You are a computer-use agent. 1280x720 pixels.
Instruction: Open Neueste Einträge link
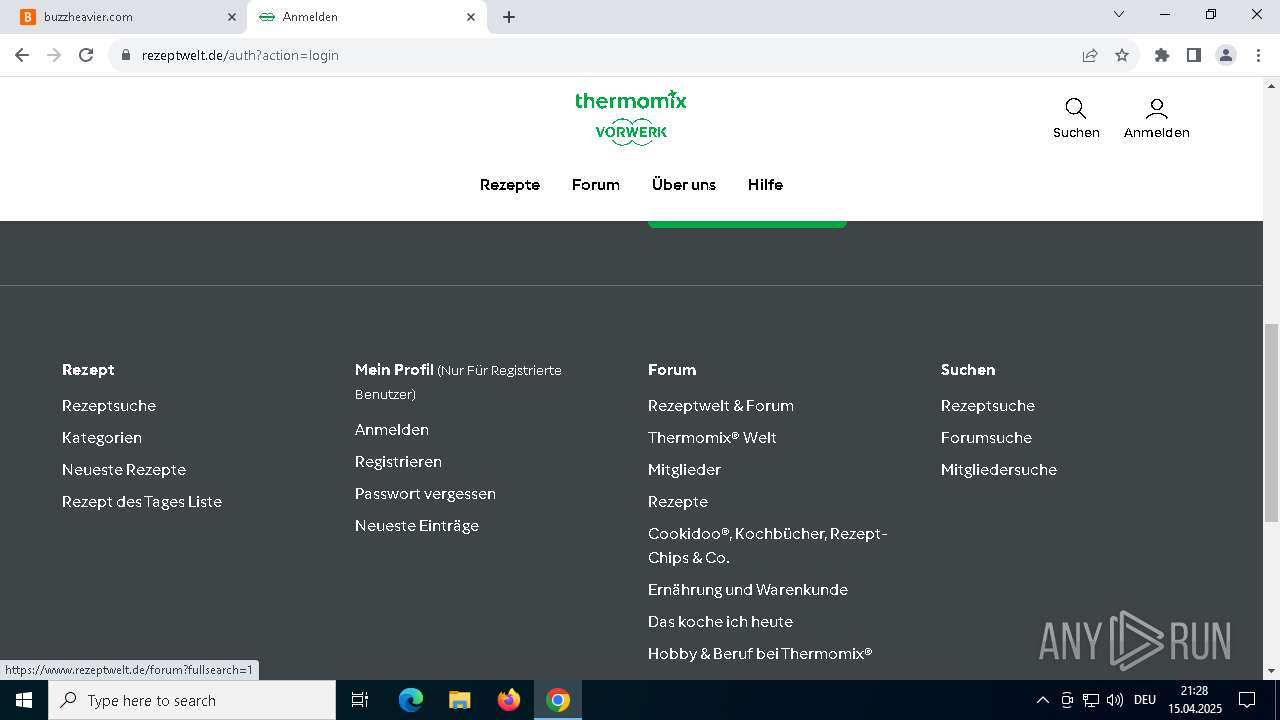coord(417,526)
